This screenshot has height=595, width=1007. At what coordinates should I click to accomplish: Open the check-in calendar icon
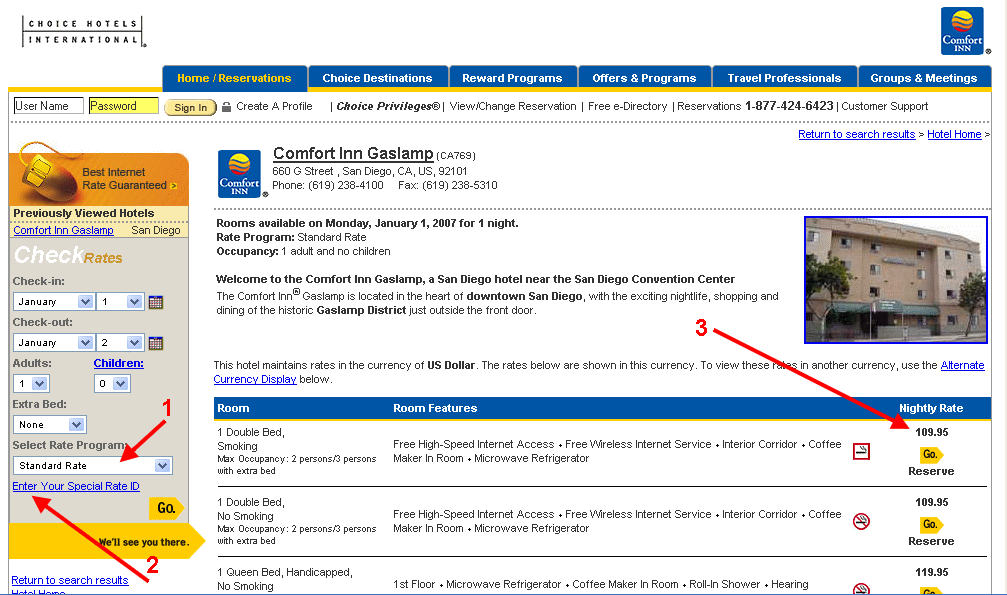coord(155,302)
